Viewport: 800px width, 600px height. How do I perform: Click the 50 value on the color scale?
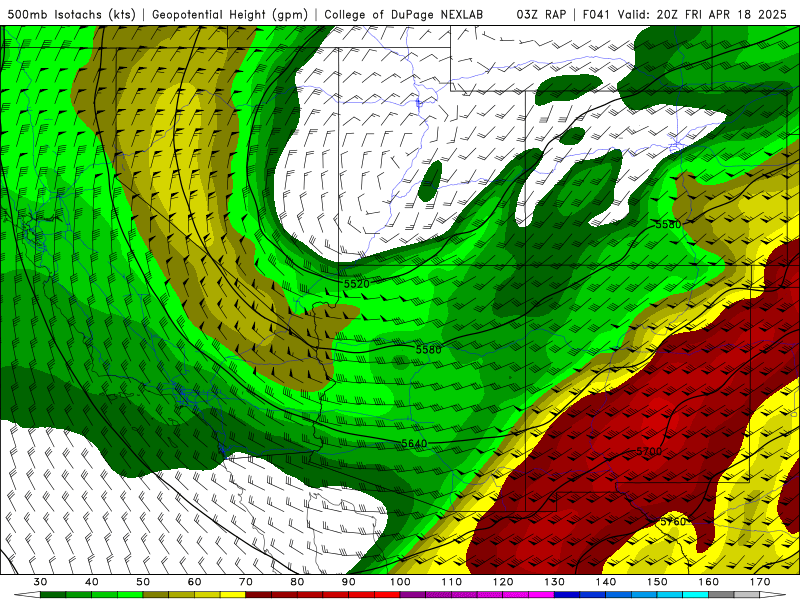coord(143,582)
